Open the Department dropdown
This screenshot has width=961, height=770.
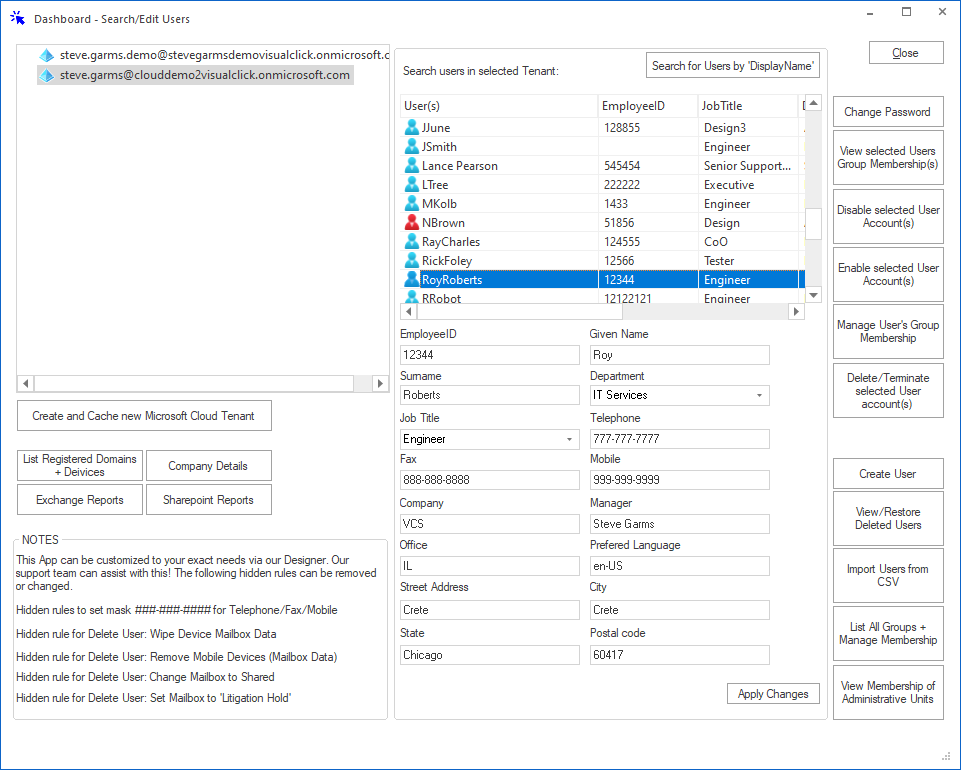point(759,395)
